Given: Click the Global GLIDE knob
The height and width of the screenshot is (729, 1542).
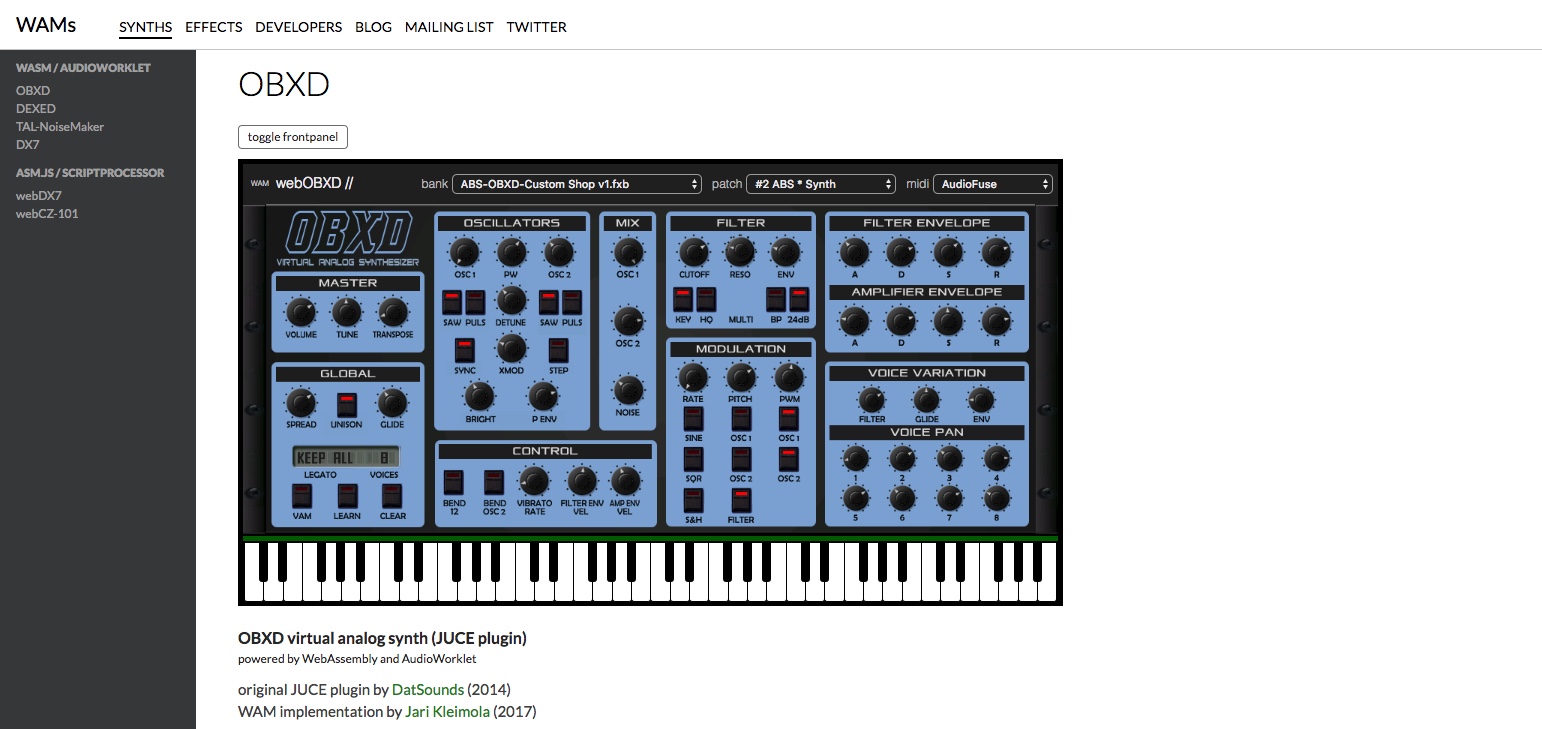Looking at the screenshot, I should pos(392,403).
